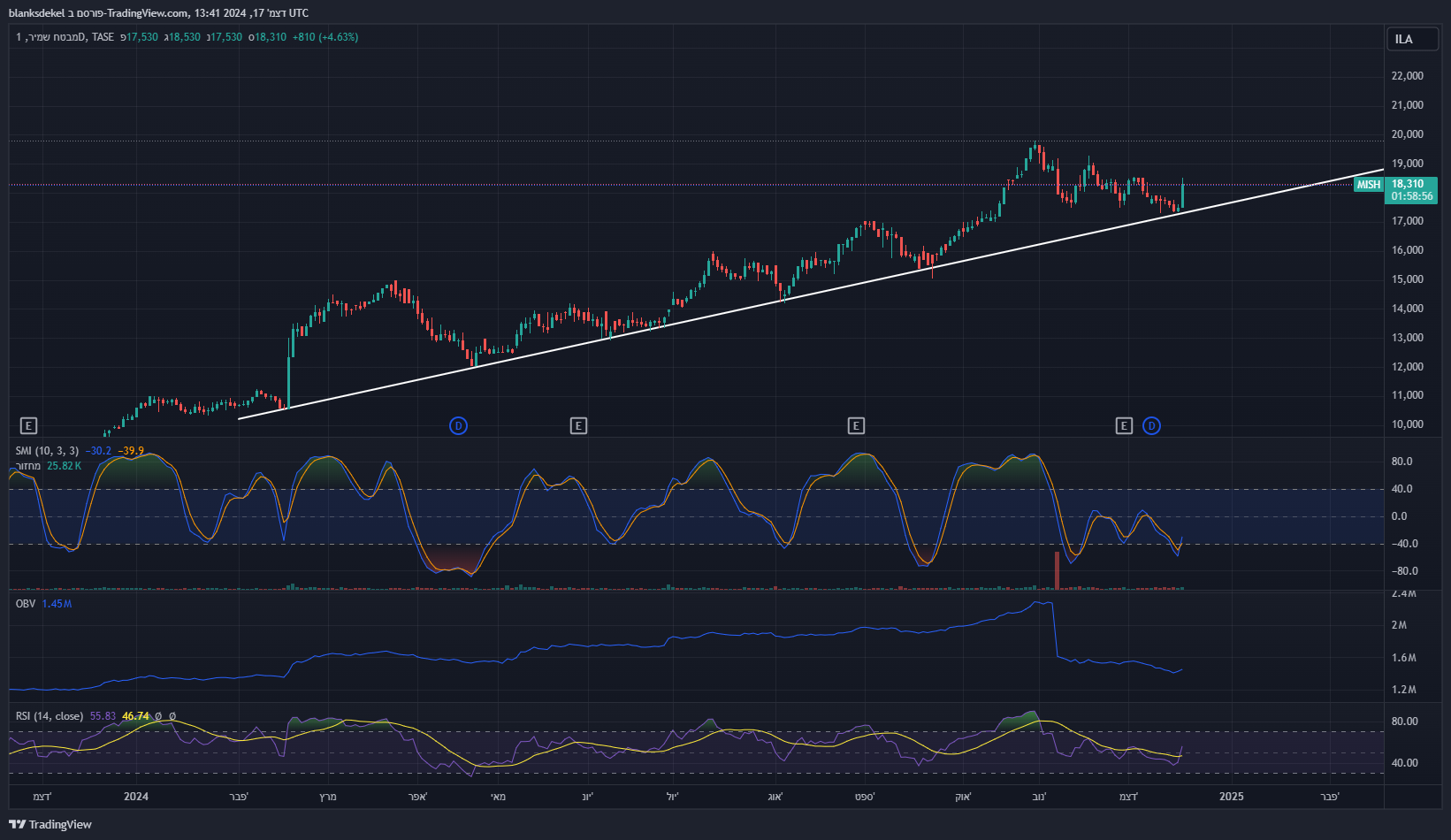Click the earnings E marker near September
Screen dimensions: 1451x840
click(x=856, y=426)
